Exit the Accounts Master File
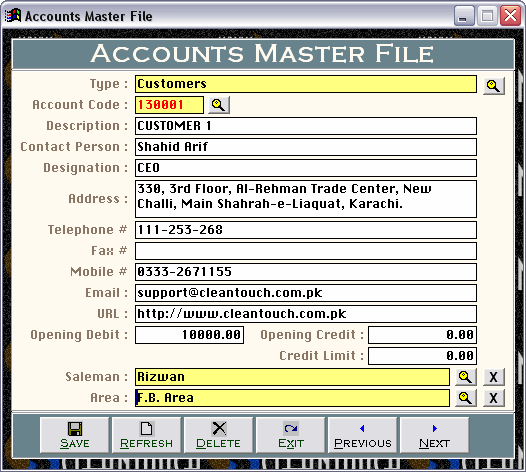 291,435
